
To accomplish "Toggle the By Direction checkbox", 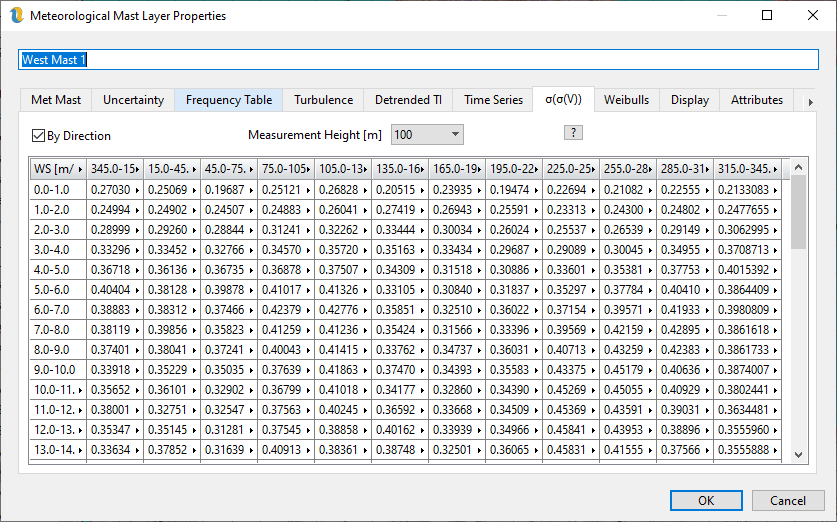I will pos(39,135).
